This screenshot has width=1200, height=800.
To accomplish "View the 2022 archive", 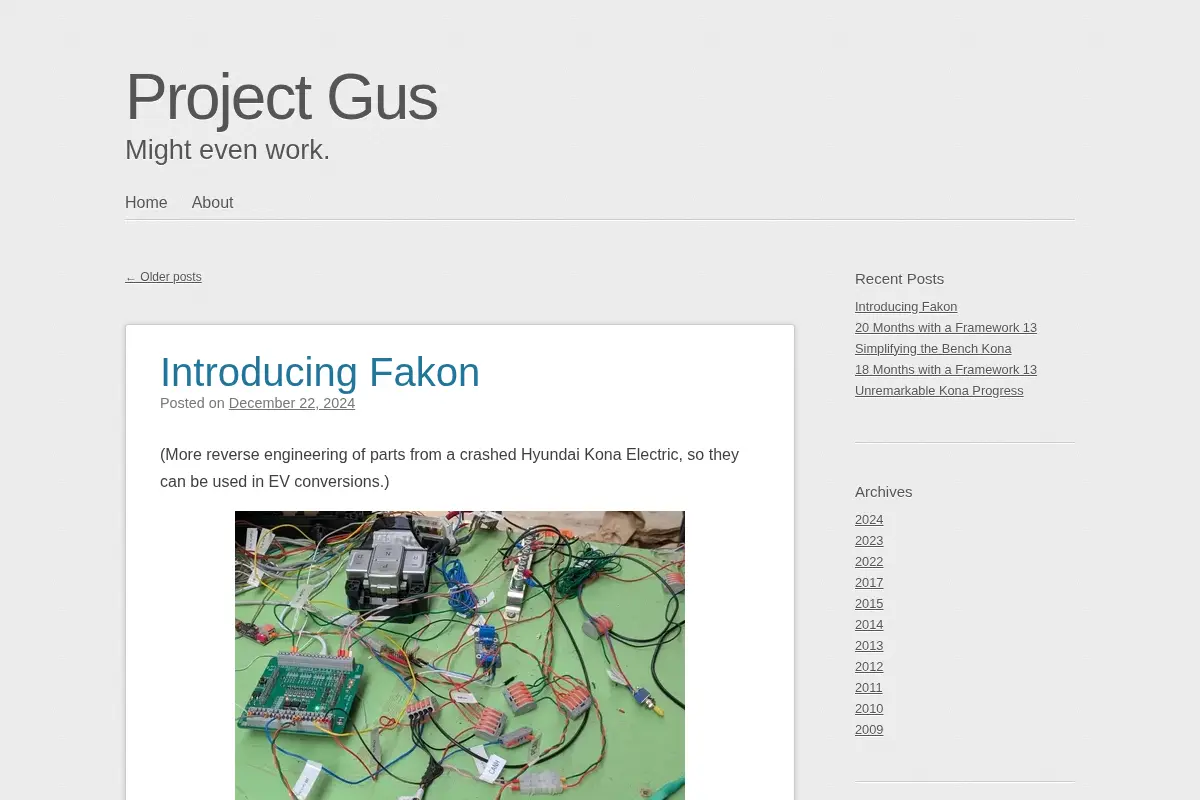I will click(x=869, y=561).
